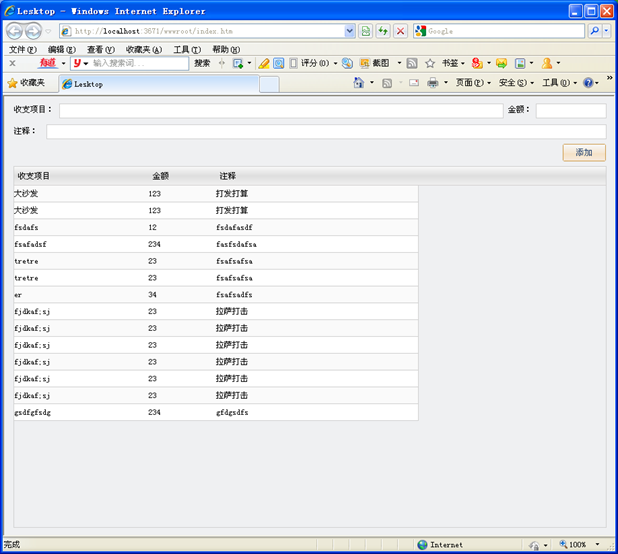Open the picture image tool icon
The width and height of the screenshot is (618, 554).
coord(520,63)
